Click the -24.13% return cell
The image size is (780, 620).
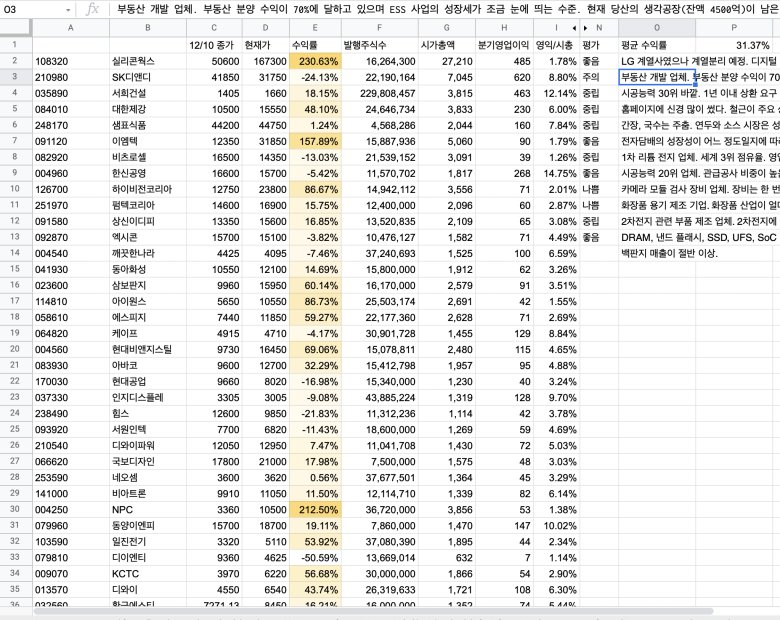(x=315, y=77)
